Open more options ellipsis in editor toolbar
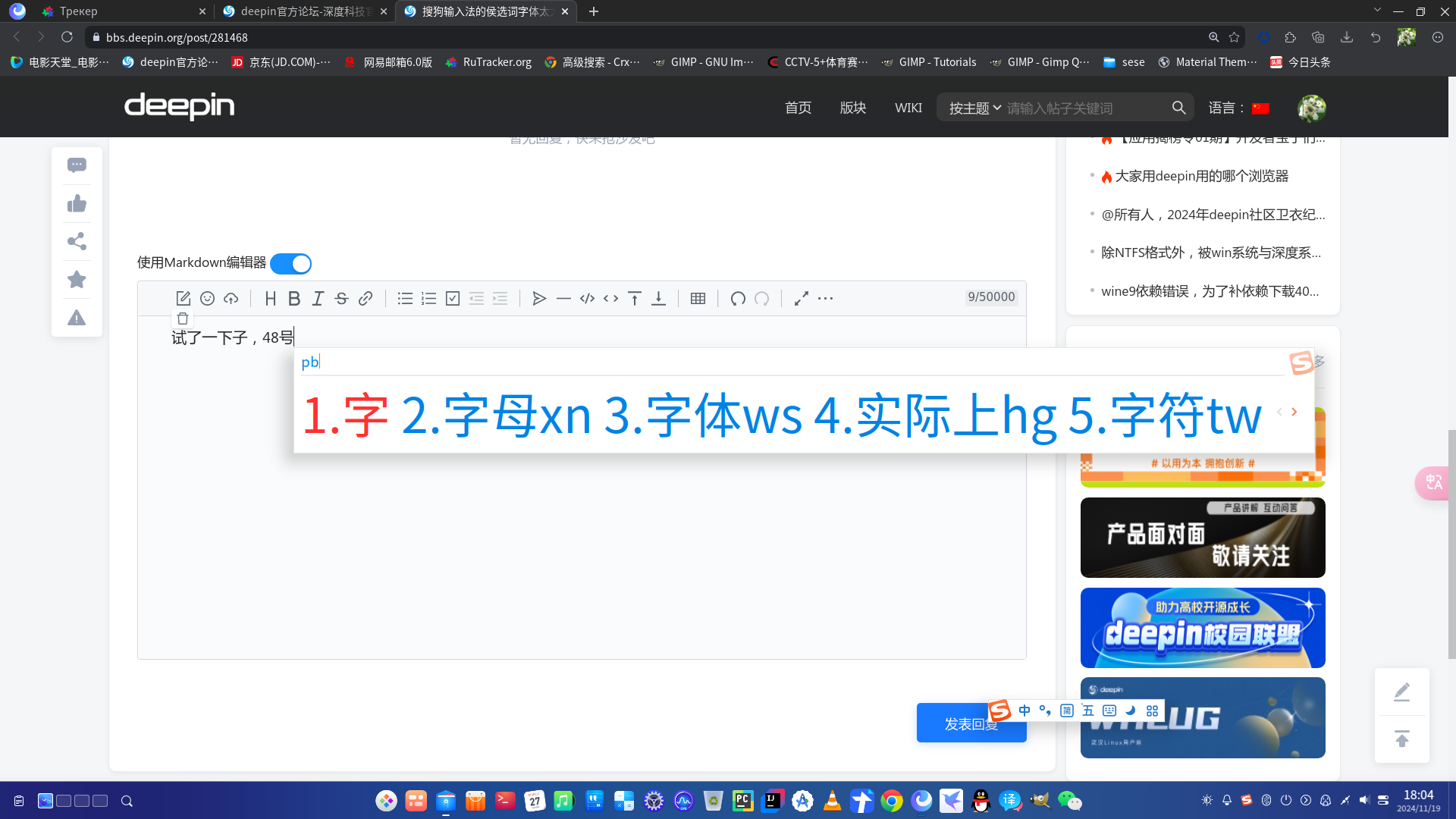The image size is (1456, 819). 826,299
